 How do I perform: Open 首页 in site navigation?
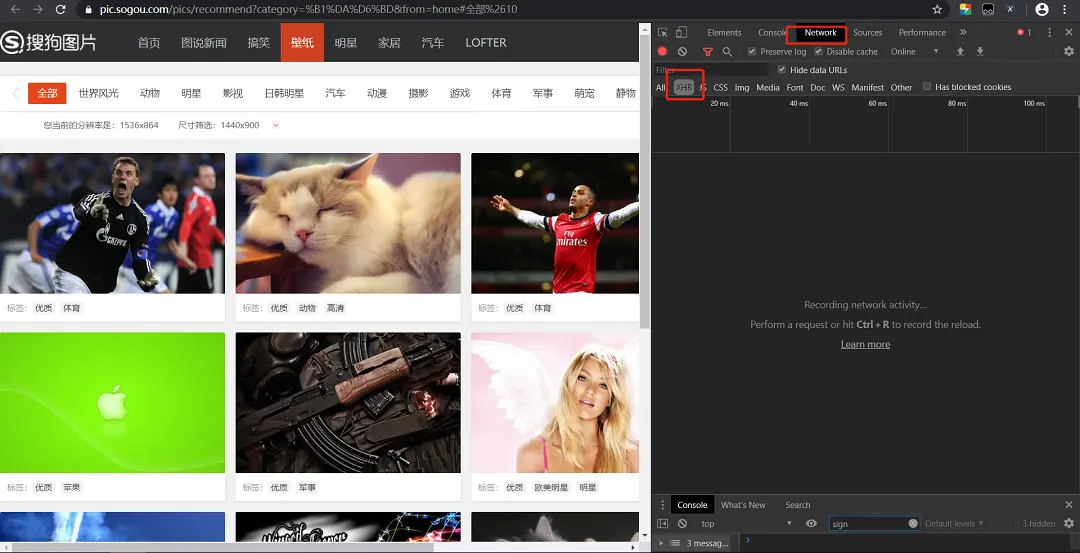click(x=149, y=43)
